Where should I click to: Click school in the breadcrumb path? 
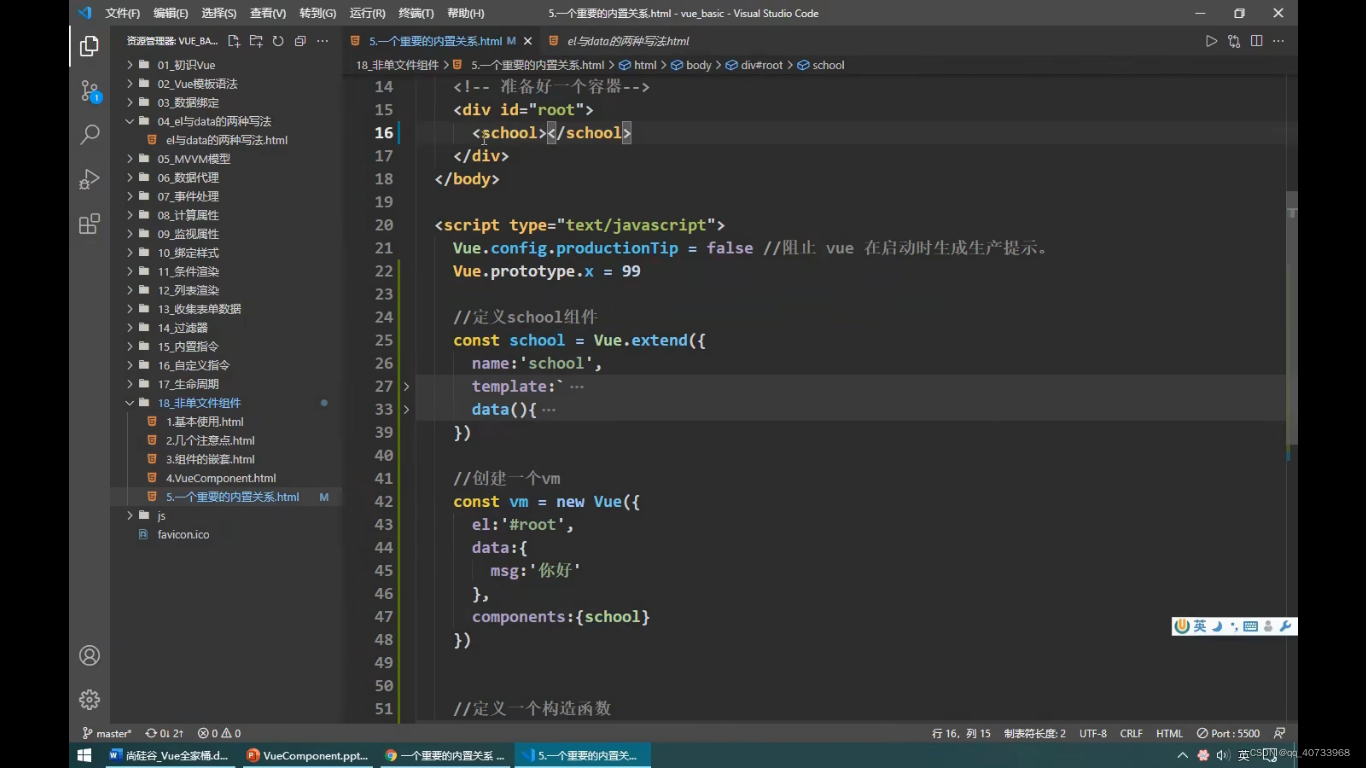pyautogui.click(x=828, y=65)
